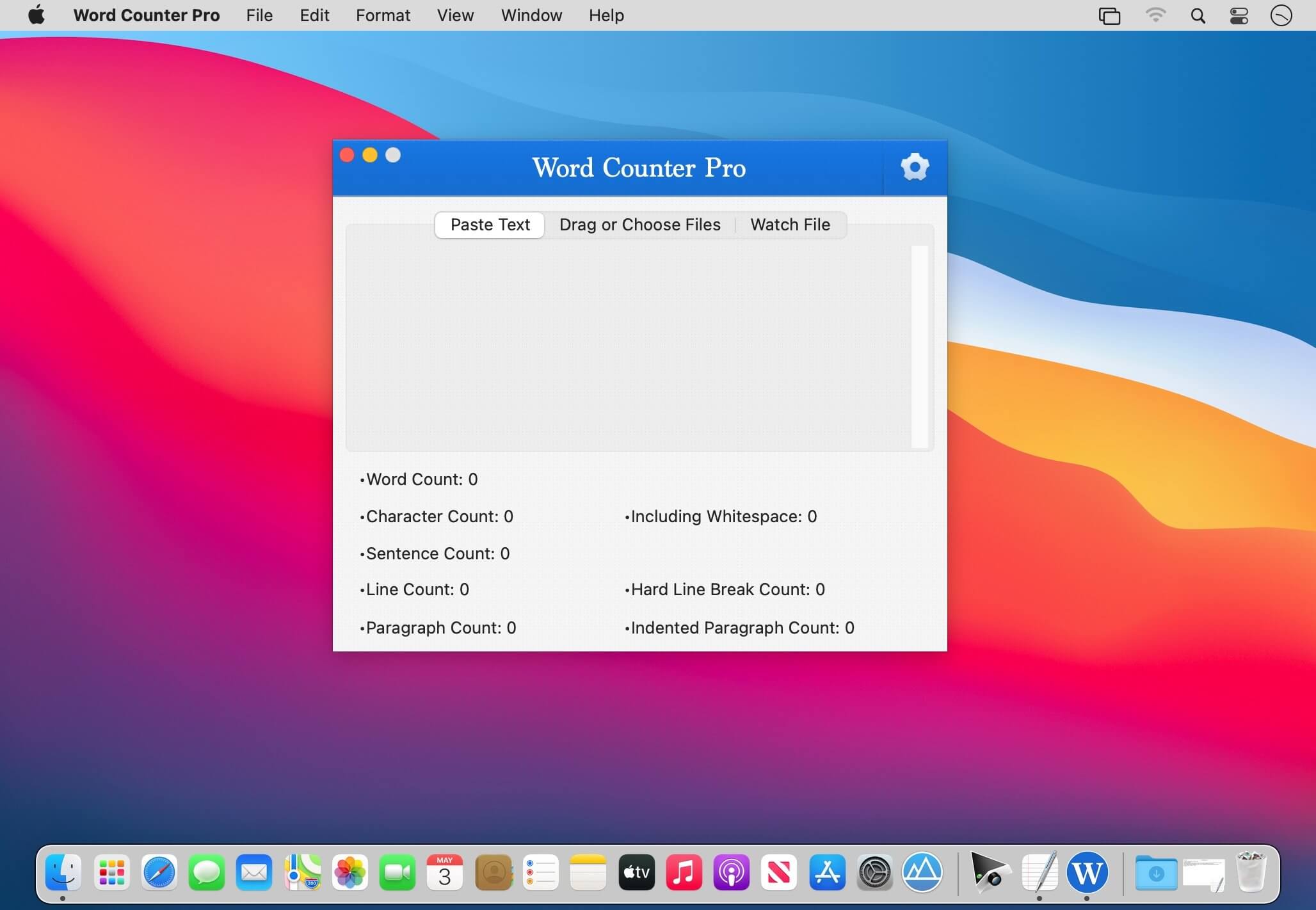Click the Paragraph Count: 0 label
1316x910 pixels.
pos(438,628)
